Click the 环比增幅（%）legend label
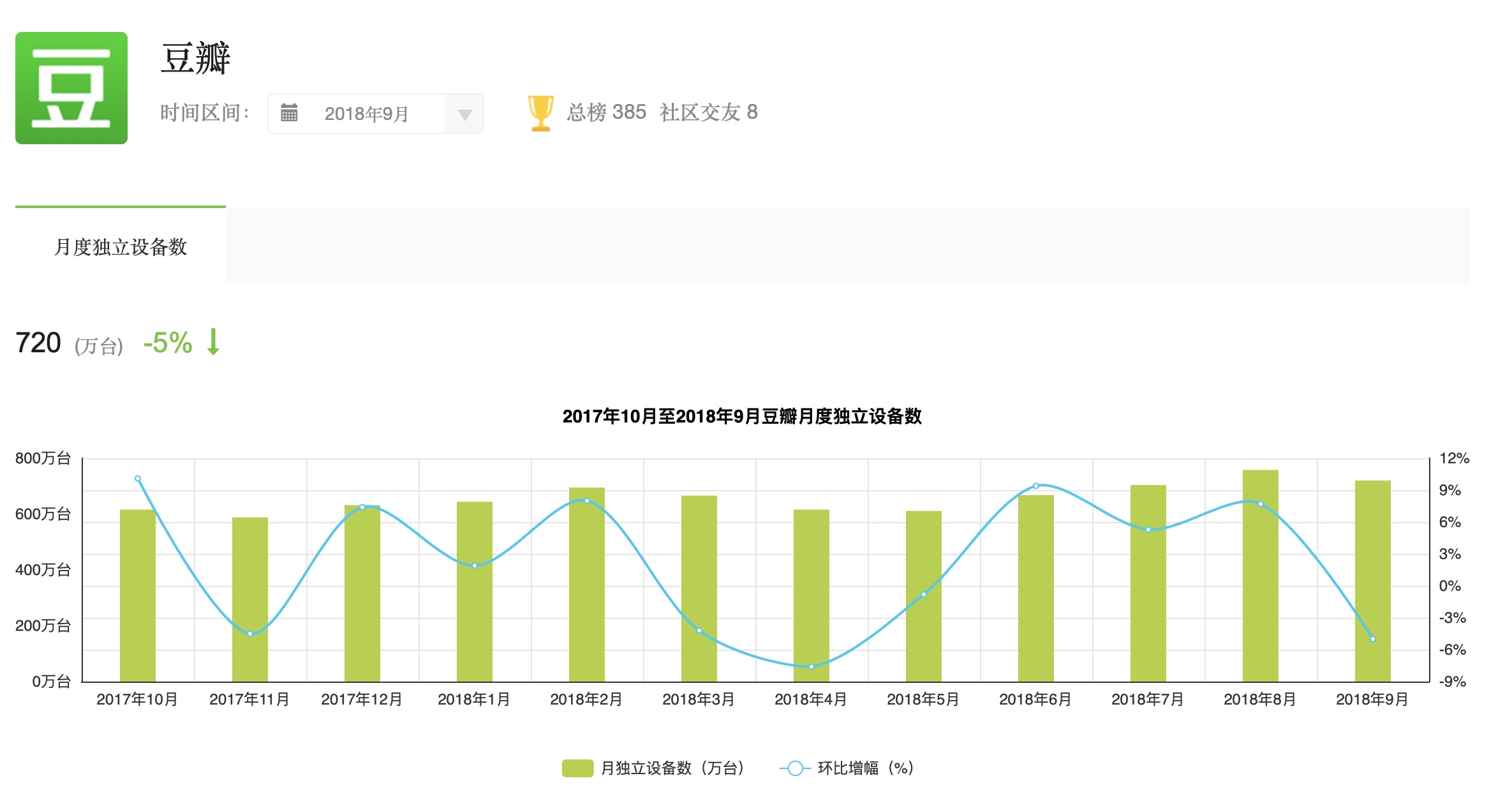Image resolution: width=1512 pixels, height=799 pixels. [866, 768]
